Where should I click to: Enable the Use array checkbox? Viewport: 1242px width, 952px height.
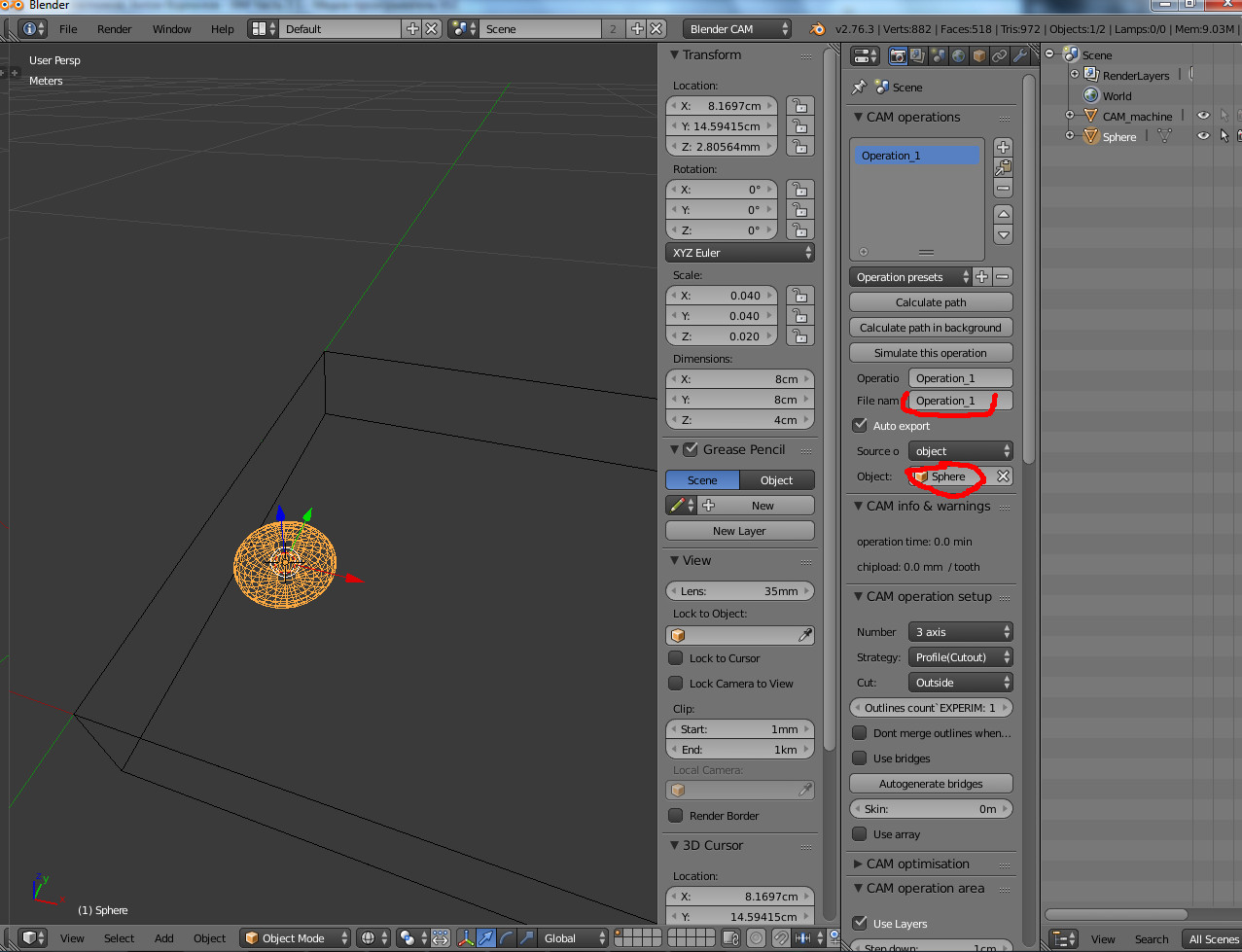(860, 834)
